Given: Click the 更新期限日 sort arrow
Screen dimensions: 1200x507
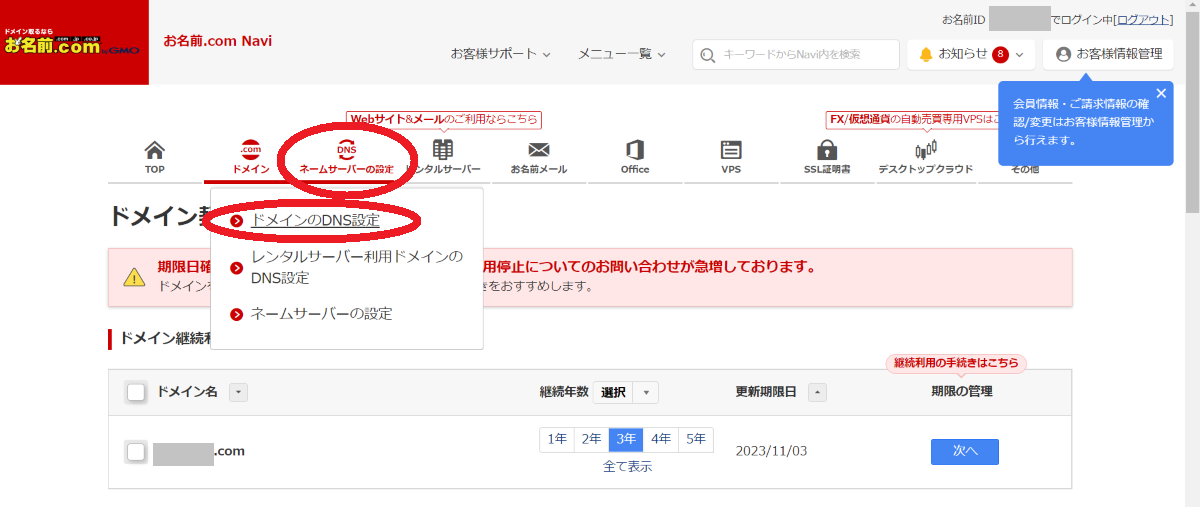Looking at the screenshot, I should click(817, 392).
